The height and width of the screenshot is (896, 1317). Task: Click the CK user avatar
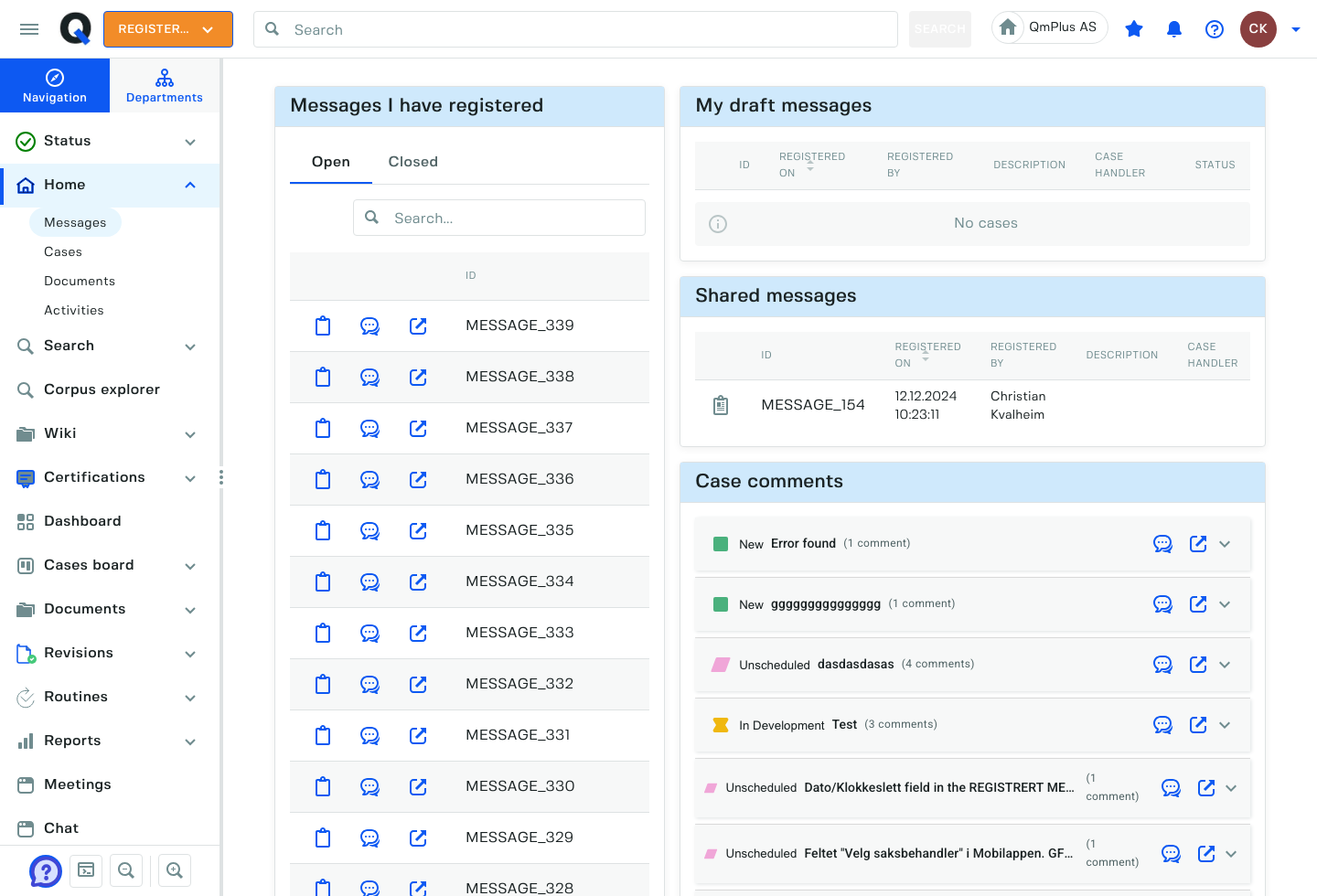(1258, 29)
